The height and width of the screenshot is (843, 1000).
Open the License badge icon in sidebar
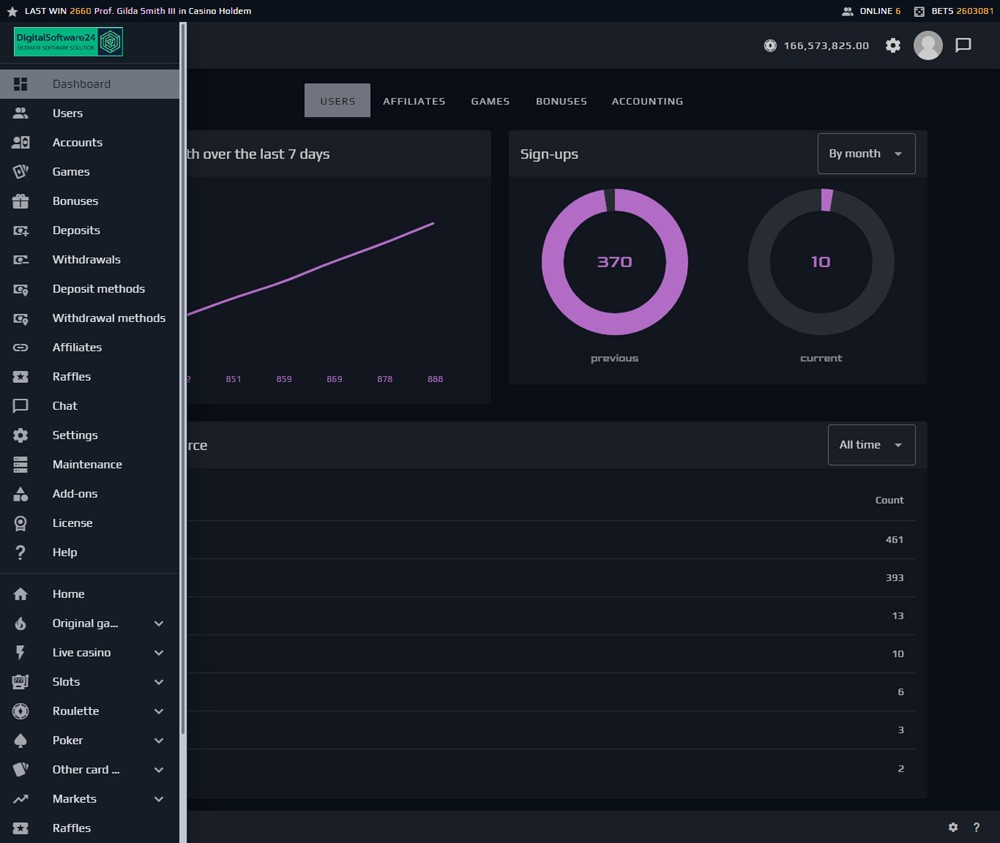20,523
